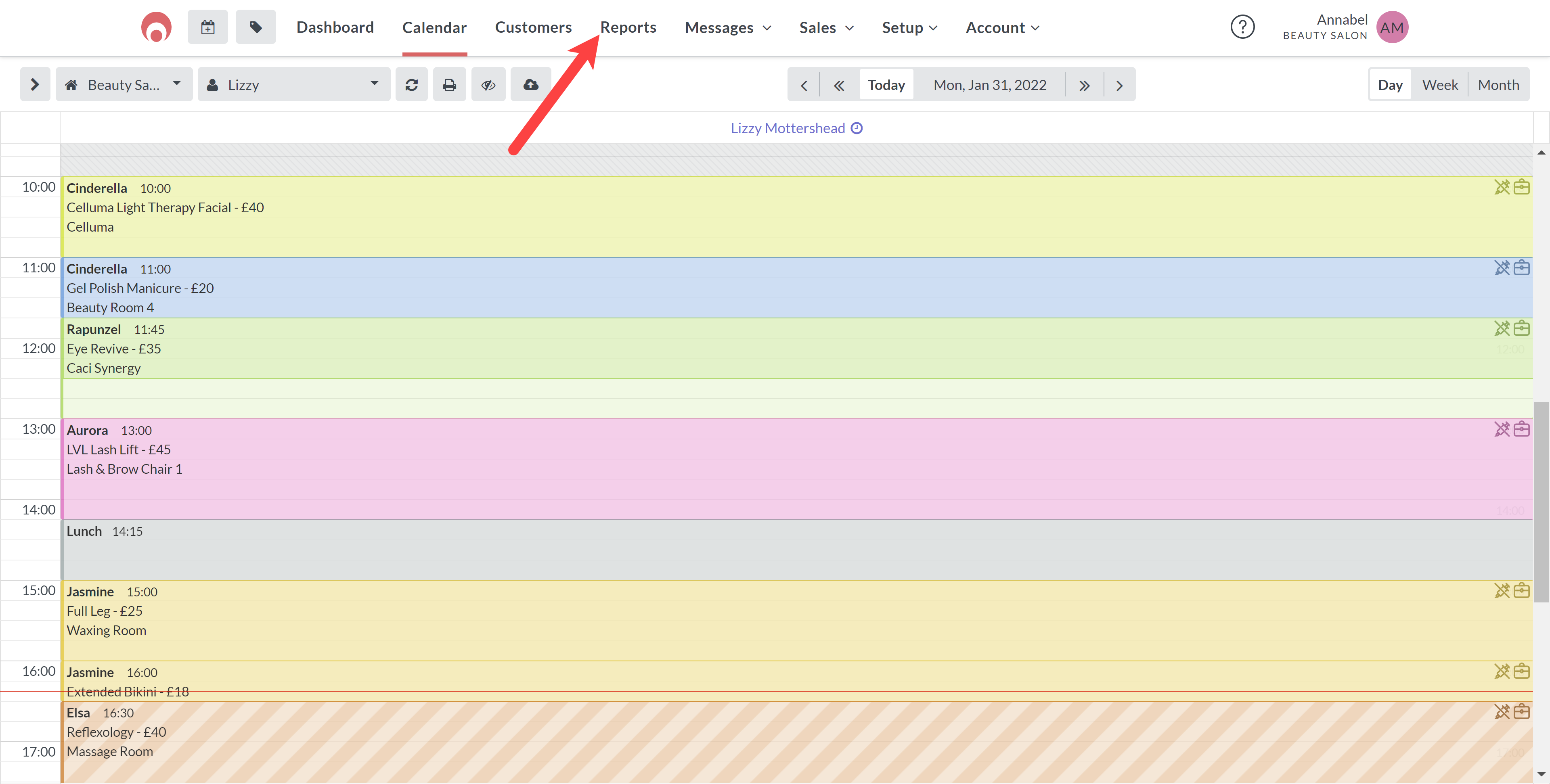Click the tools icon on Cinderella 10:00 appointment
Viewport: 1550px width, 784px height.
(x=1502, y=187)
